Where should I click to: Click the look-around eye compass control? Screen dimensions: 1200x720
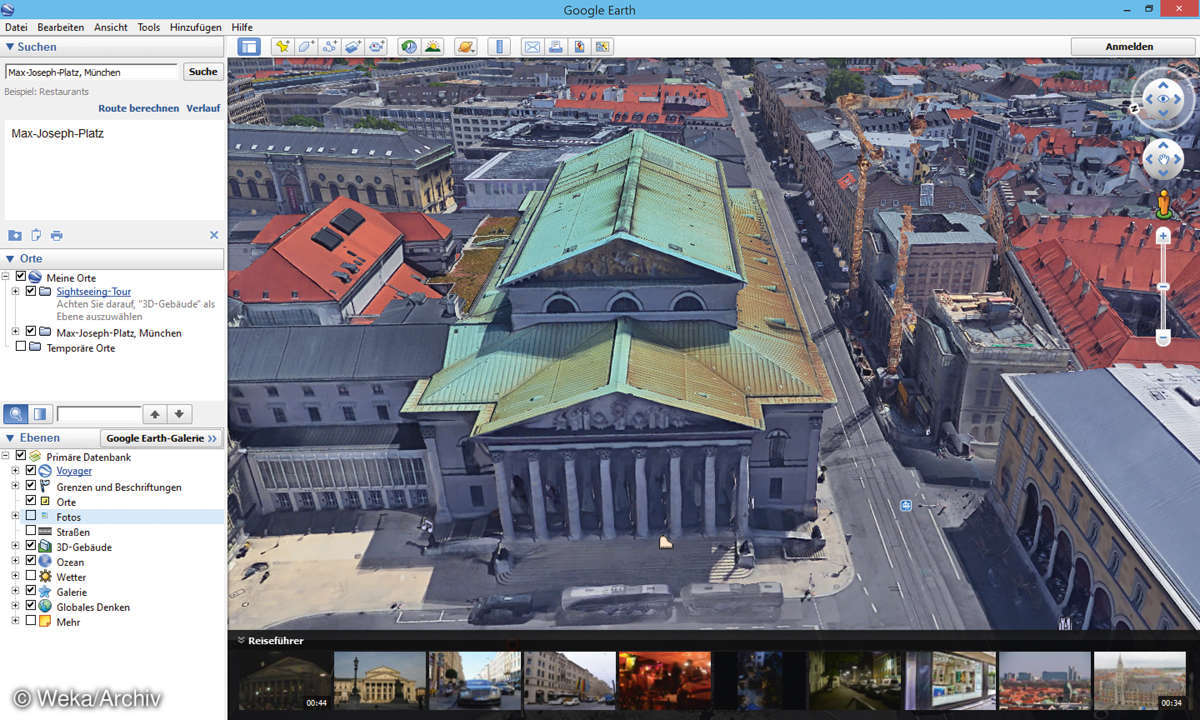pos(1163,99)
